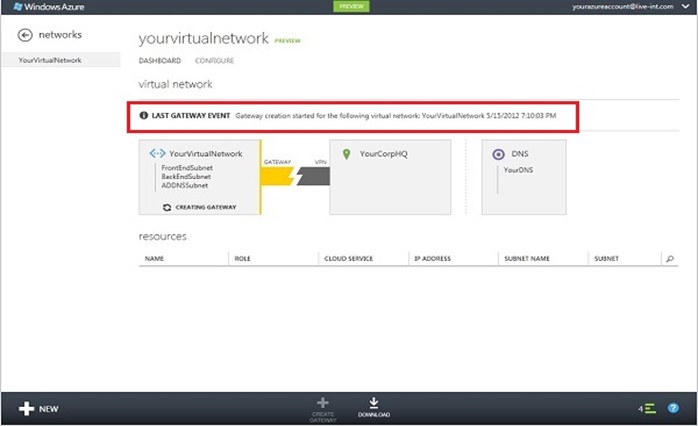The height and width of the screenshot is (426, 698).
Task: Sort resources by CLOUD SERVICE column
Action: [349, 258]
